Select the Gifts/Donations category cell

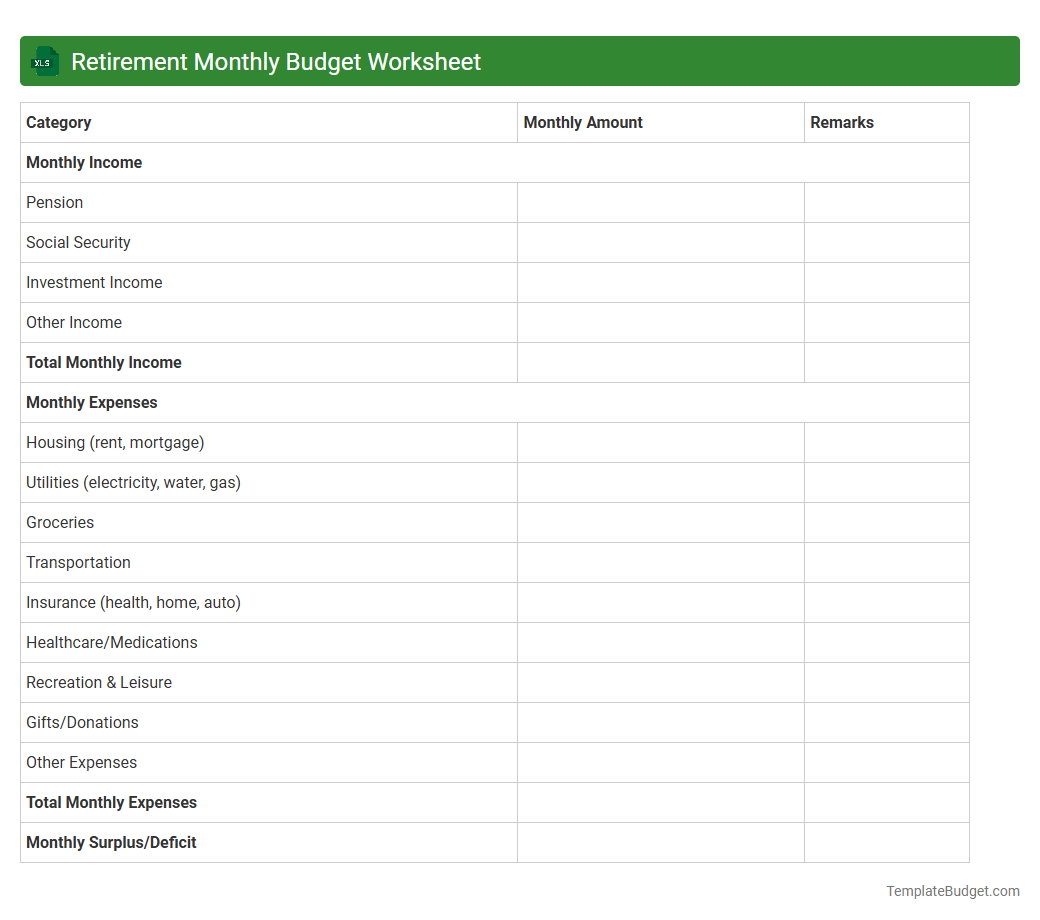(x=82, y=722)
